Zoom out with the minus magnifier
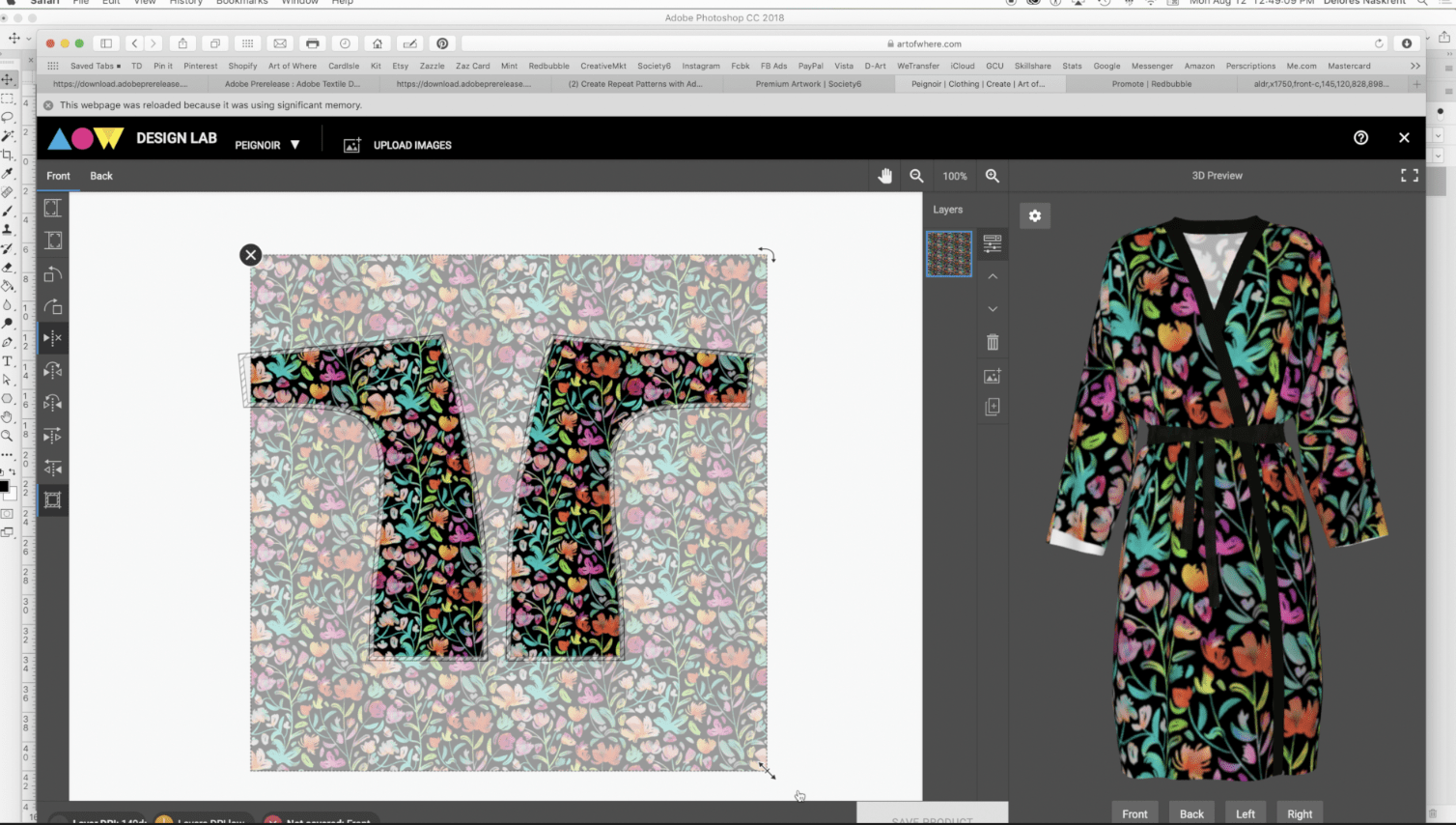This screenshot has width=1456, height=825. pyautogui.click(x=916, y=176)
